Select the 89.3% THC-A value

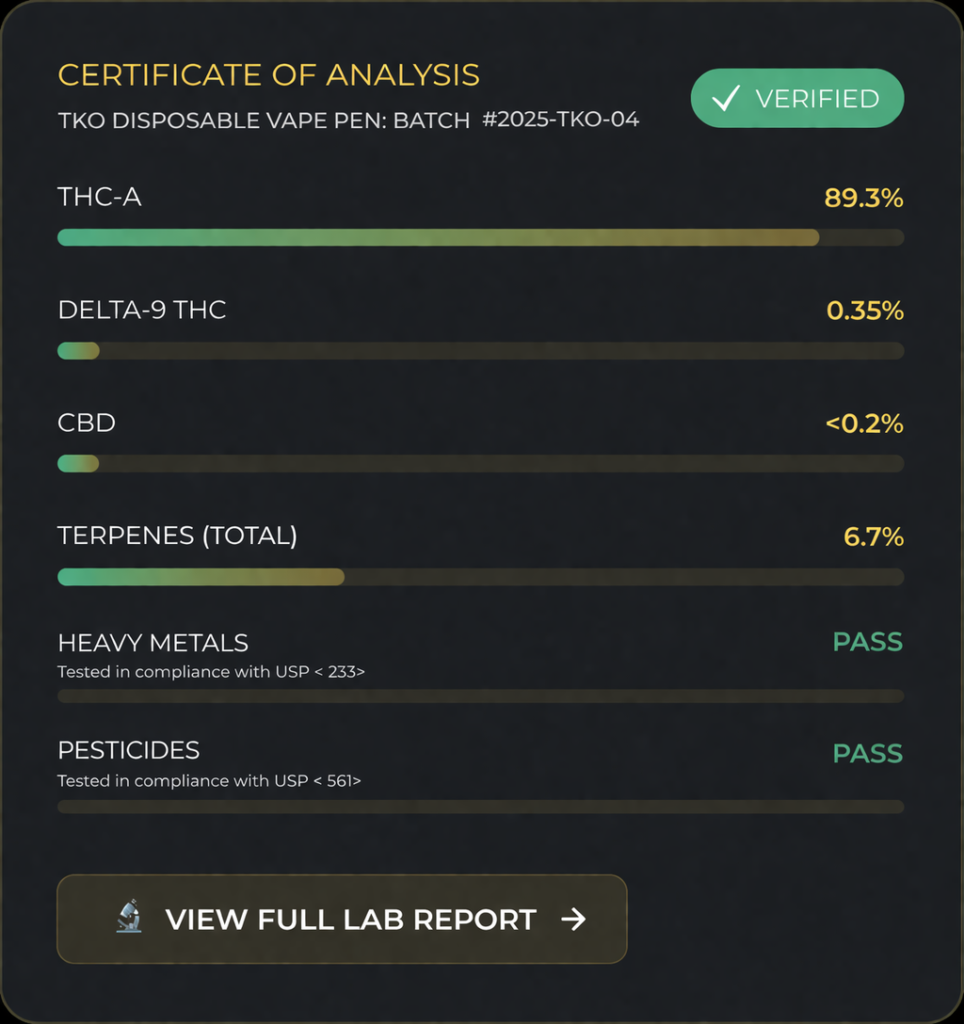[863, 198]
